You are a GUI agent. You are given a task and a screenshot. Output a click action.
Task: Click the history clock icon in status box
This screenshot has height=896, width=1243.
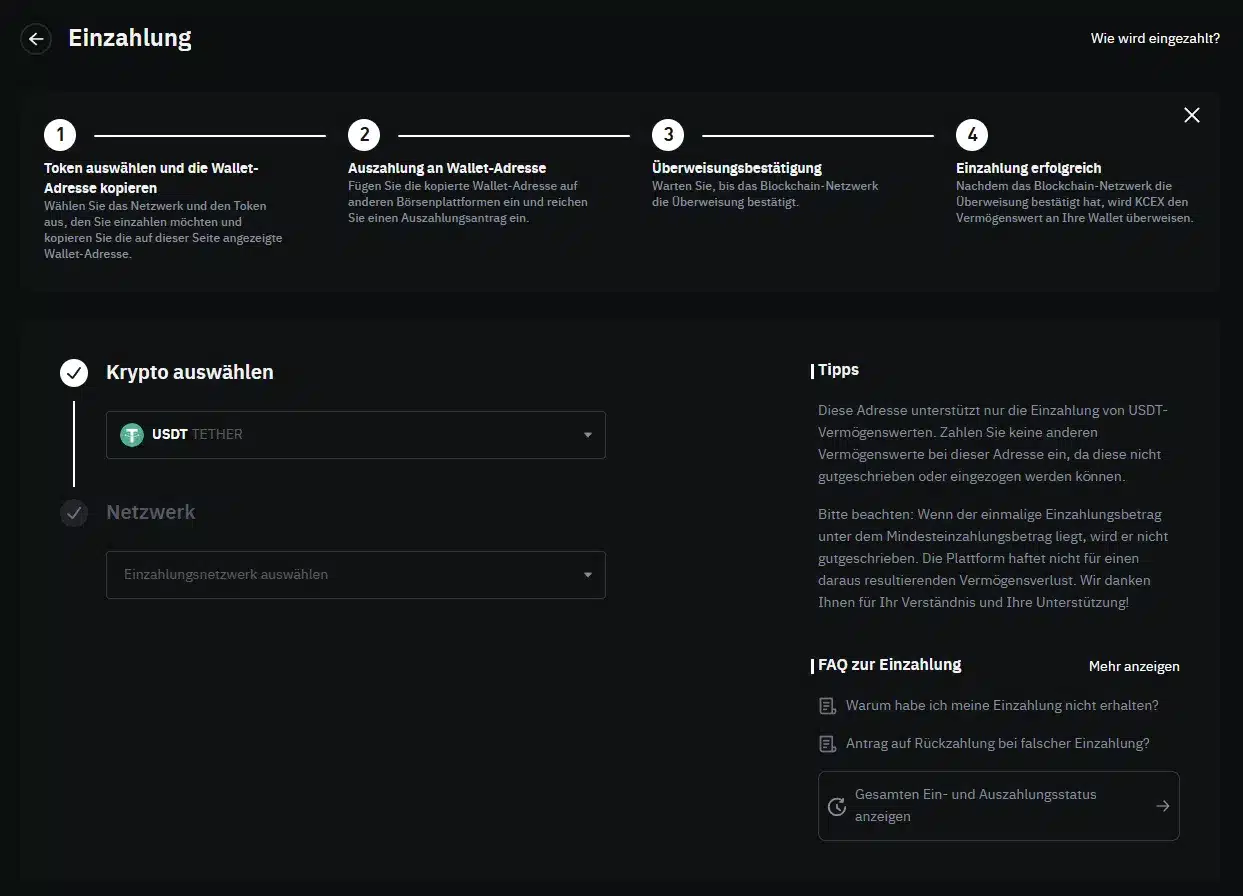(x=837, y=806)
